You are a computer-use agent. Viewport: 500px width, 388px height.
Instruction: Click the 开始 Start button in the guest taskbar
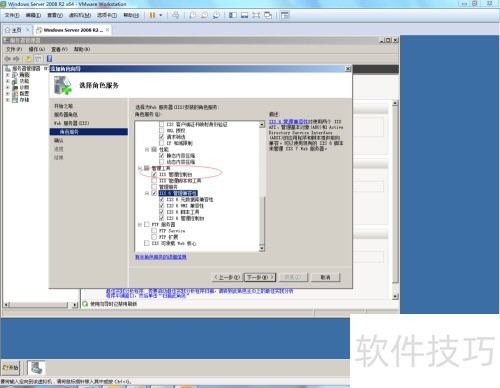pos(10,368)
